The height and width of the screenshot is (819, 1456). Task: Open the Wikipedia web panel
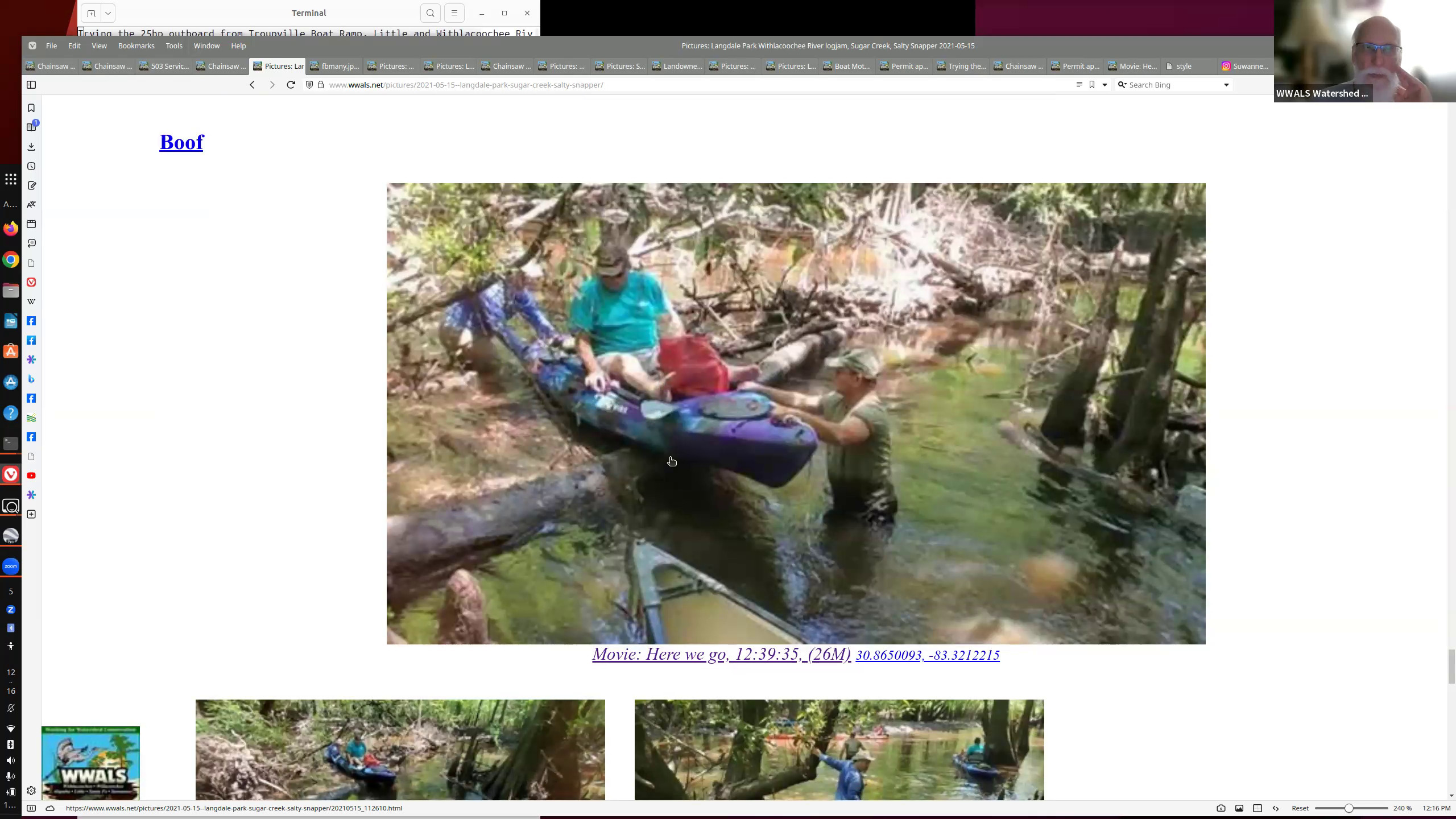(x=31, y=301)
